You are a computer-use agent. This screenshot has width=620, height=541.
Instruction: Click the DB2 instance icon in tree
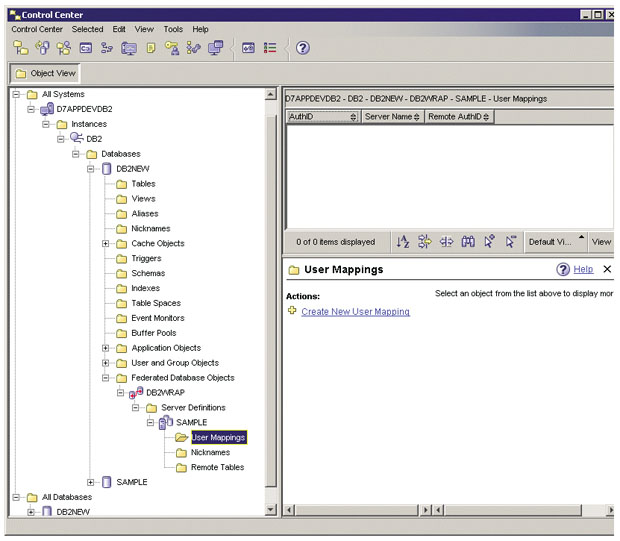77,138
